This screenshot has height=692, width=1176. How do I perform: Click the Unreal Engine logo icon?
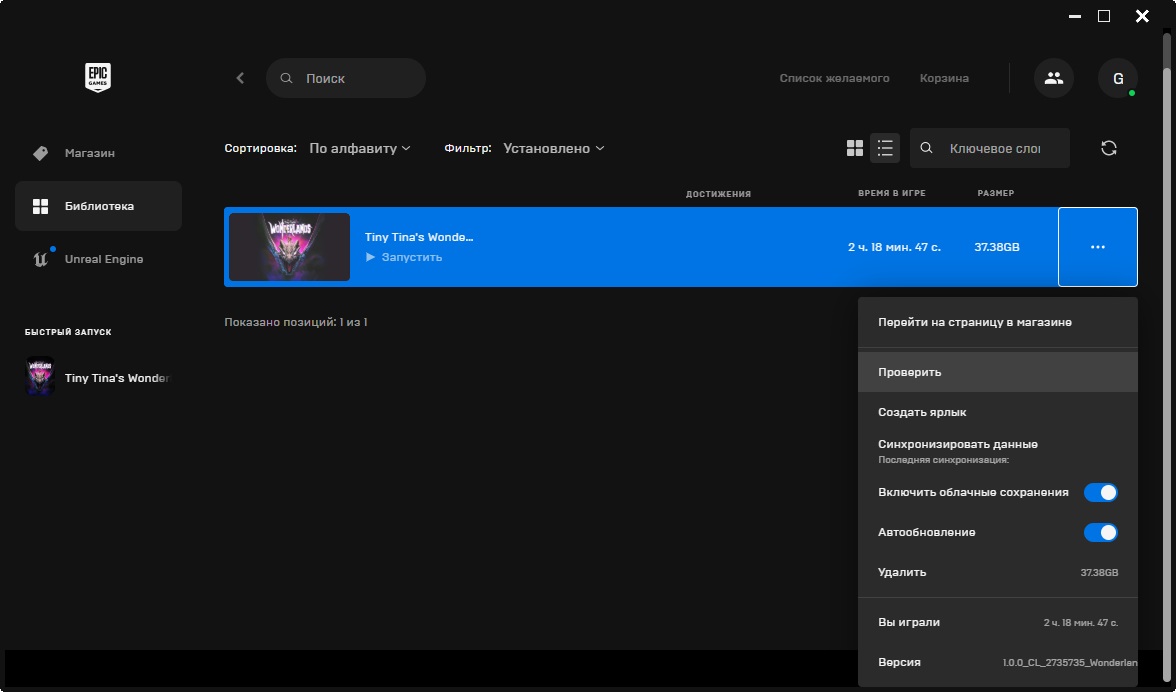(40, 259)
